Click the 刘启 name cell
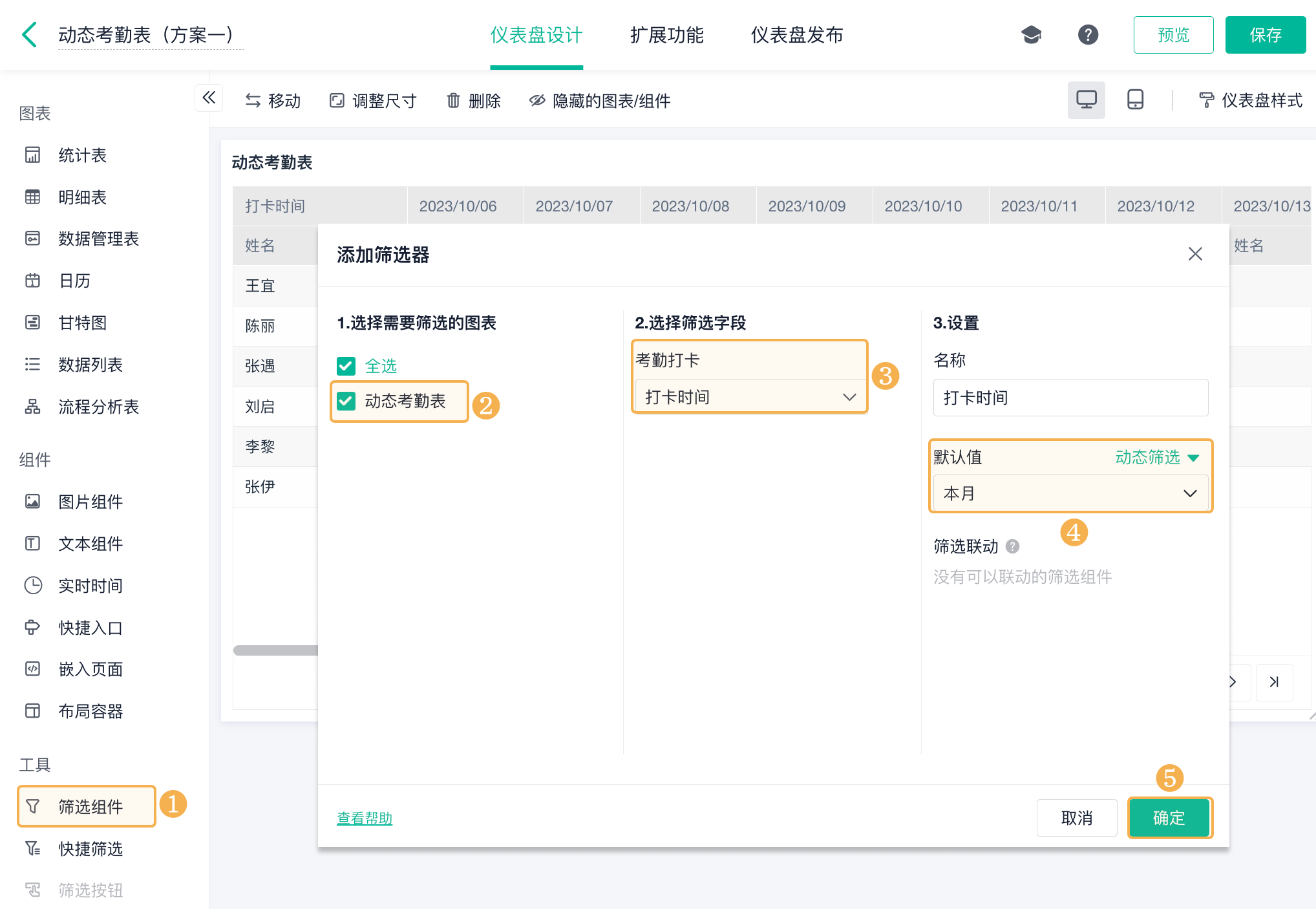Viewport: 1316px width, 909px height. (x=275, y=406)
